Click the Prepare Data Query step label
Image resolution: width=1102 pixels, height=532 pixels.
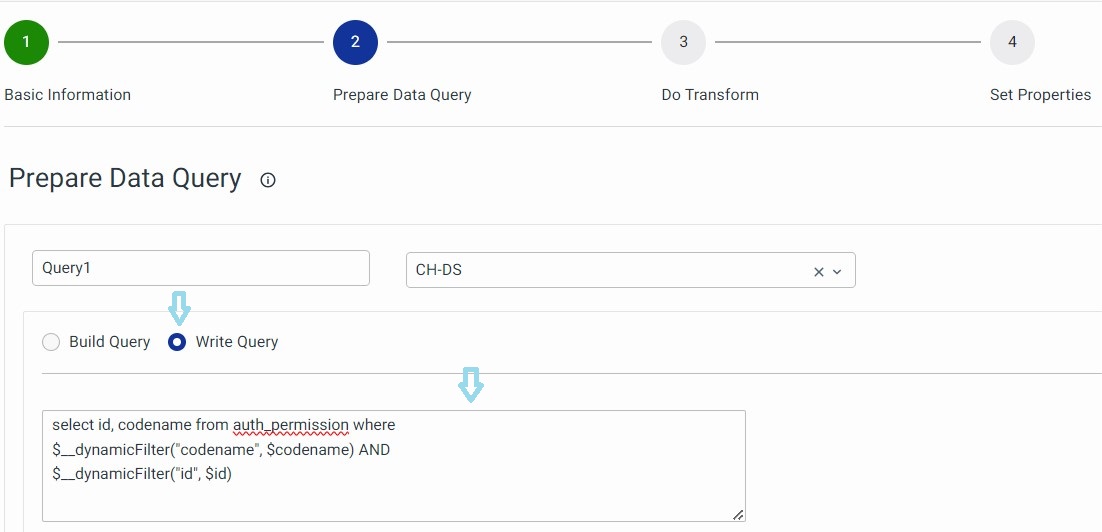pos(402,95)
